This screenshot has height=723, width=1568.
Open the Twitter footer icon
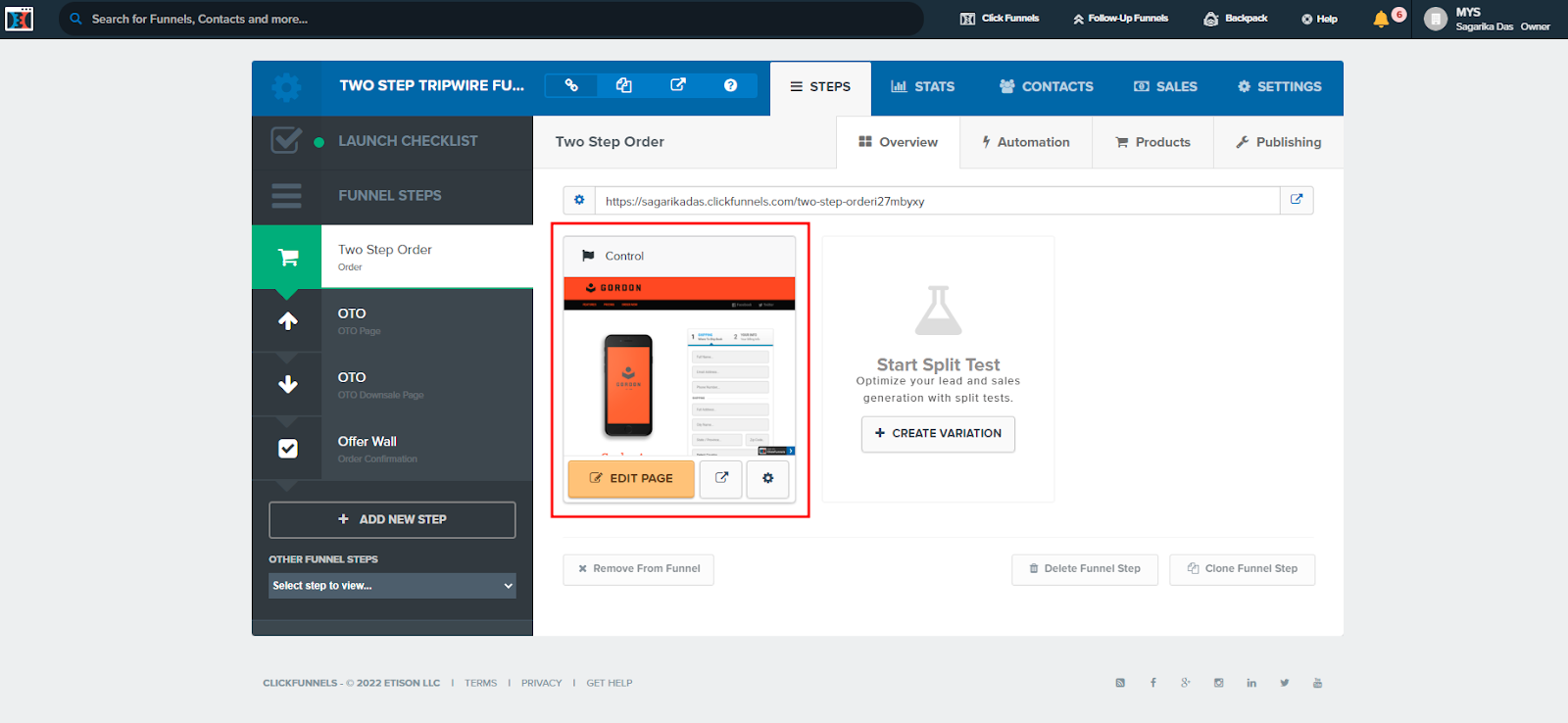click(x=1285, y=683)
